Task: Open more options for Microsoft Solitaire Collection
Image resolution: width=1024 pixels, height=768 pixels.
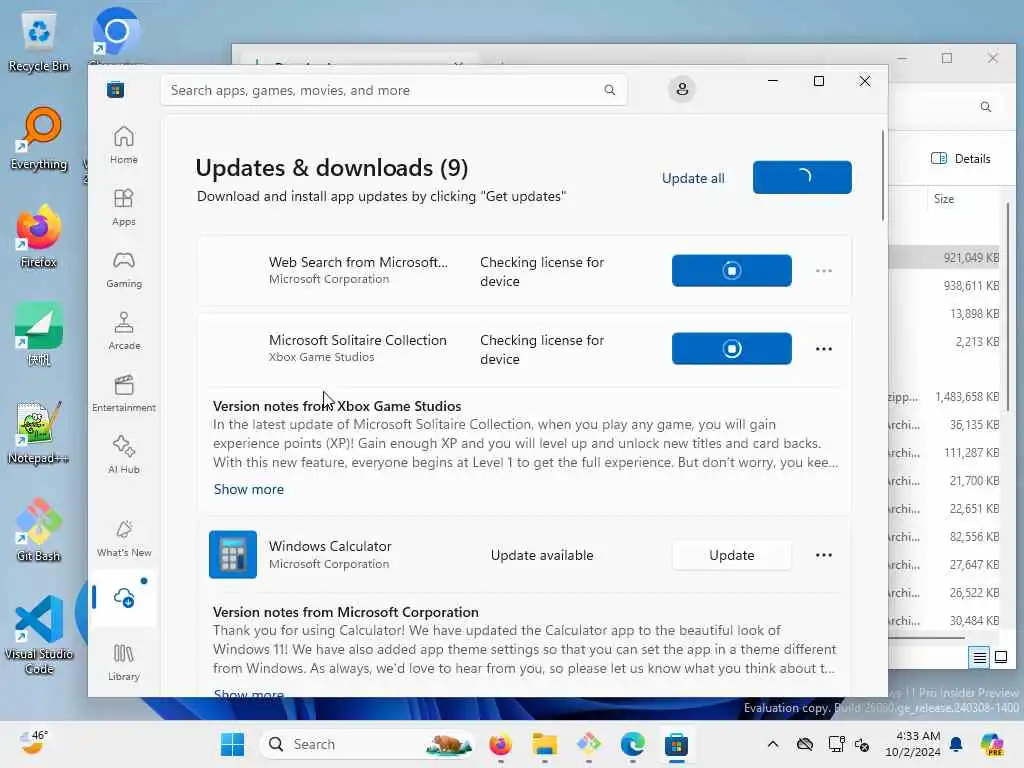Action: pos(824,349)
